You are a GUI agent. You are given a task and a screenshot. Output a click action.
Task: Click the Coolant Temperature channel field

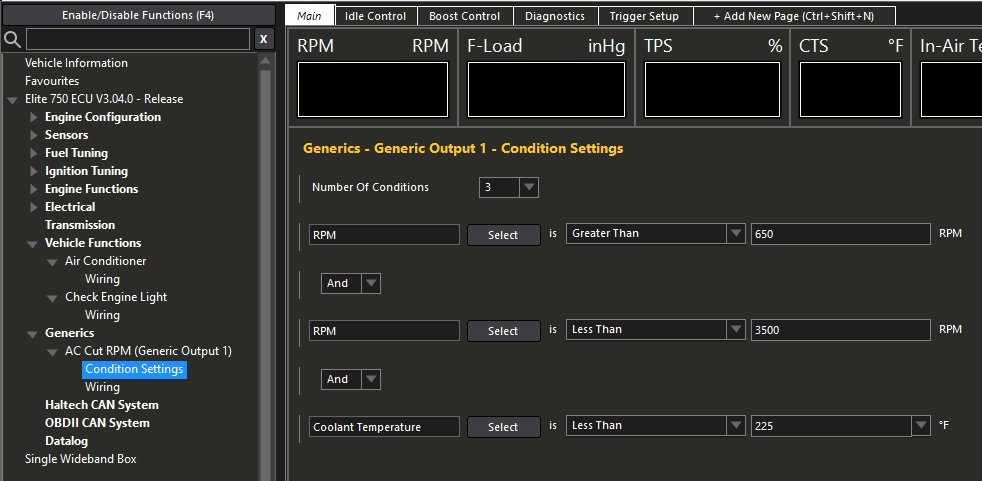coord(384,427)
